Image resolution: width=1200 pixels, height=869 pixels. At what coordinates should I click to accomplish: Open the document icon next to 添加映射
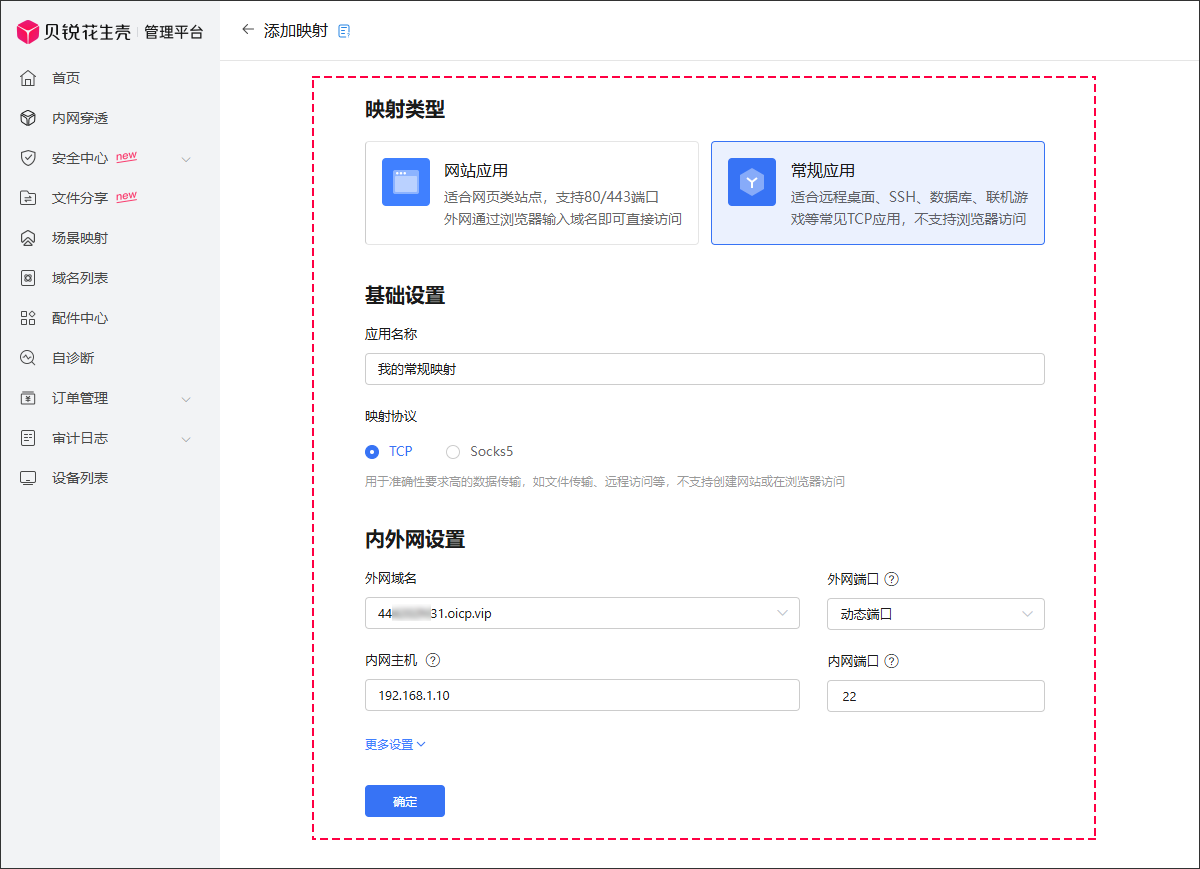pyautogui.click(x=344, y=31)
